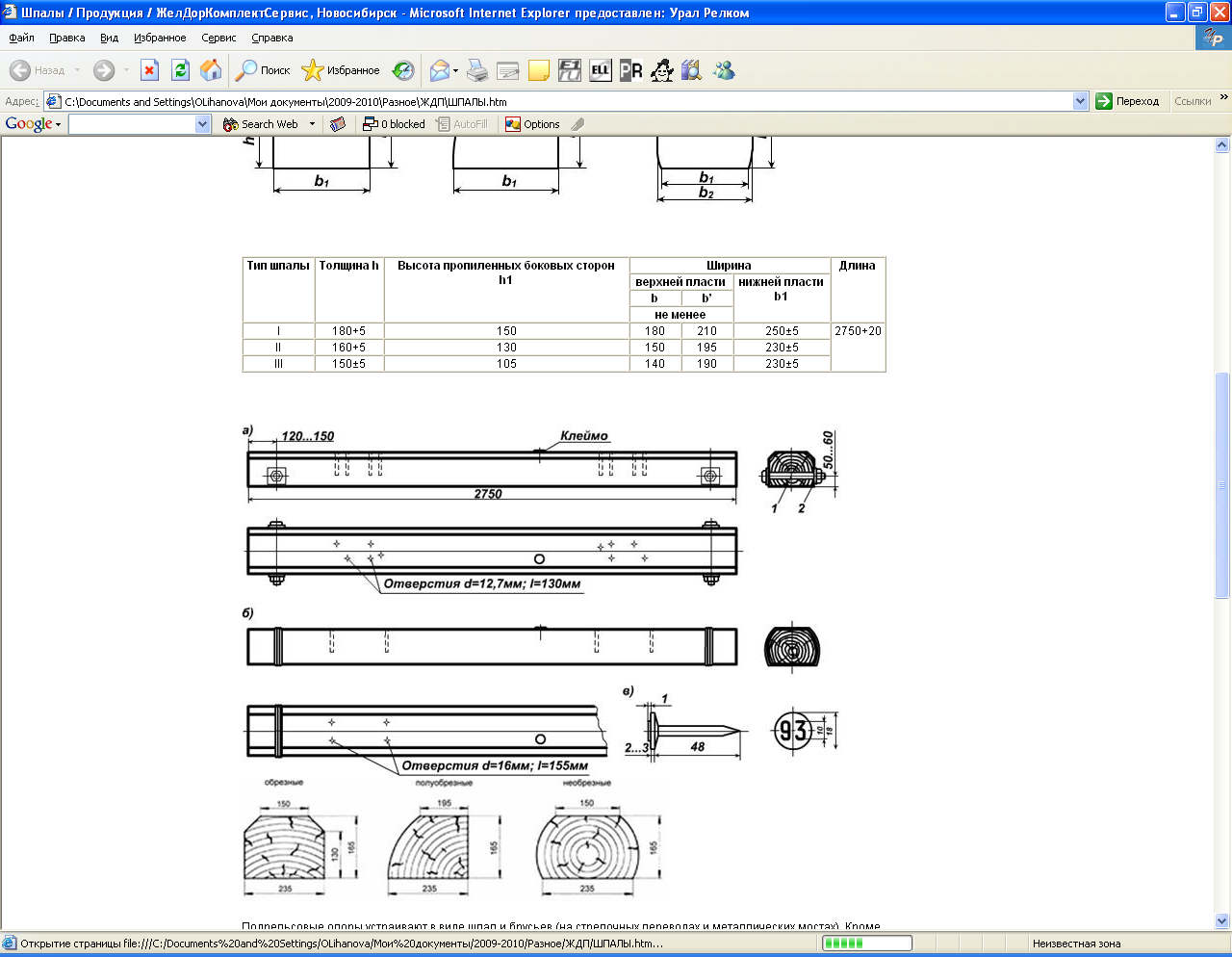Click the 'Клеймо' diagram label
This screenshot has height=957, width=1232.
click(584, 436)
